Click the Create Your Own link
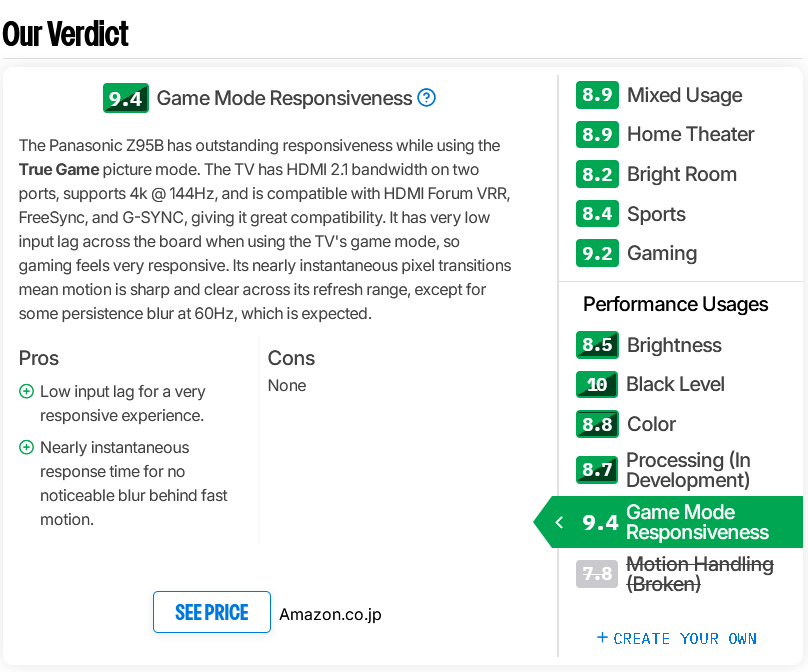The height and width of the screenshot is (672, 808). [685, 638]
